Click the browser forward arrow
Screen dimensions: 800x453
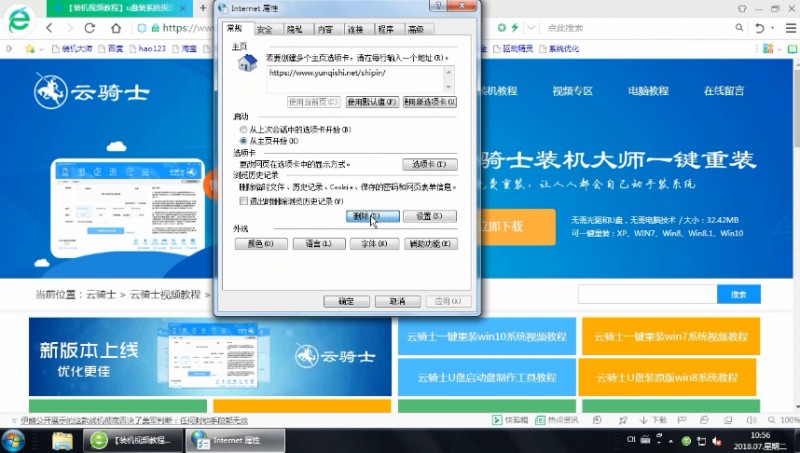click(70, 28)
